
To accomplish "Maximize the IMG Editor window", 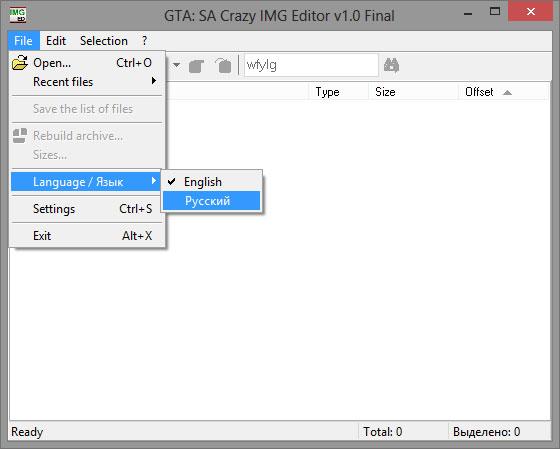I will pos(495,12).
